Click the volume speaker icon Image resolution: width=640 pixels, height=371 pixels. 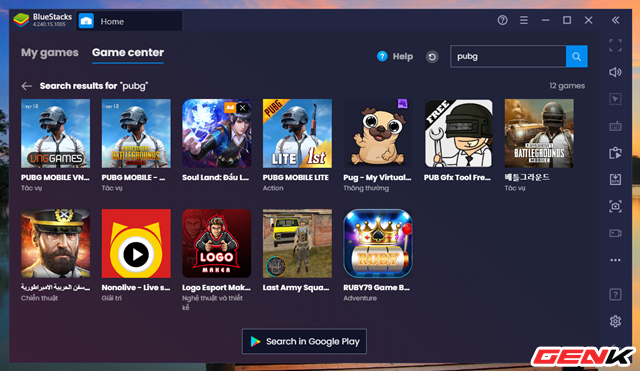[615, 72]
